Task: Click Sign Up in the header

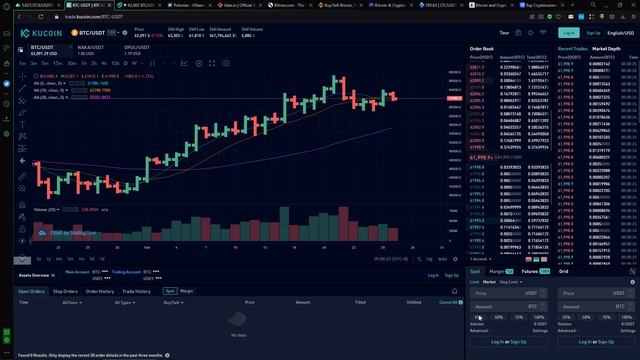Action: point(593,33)
